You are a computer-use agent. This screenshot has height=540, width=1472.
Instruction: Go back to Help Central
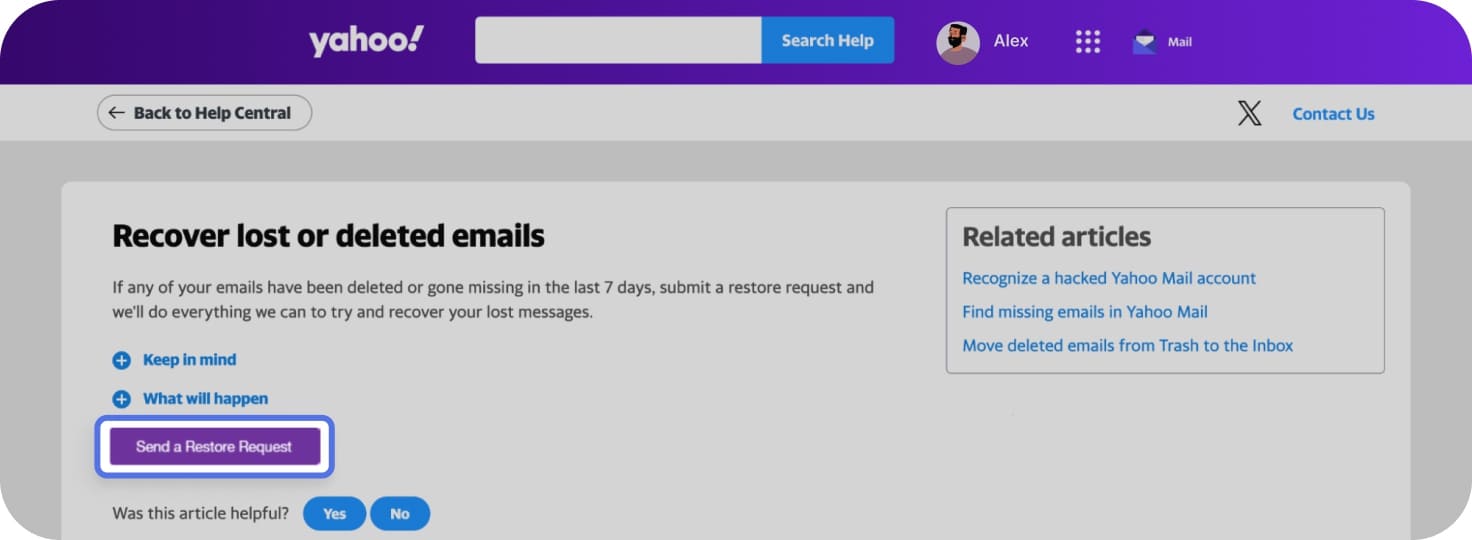[204, 113]
